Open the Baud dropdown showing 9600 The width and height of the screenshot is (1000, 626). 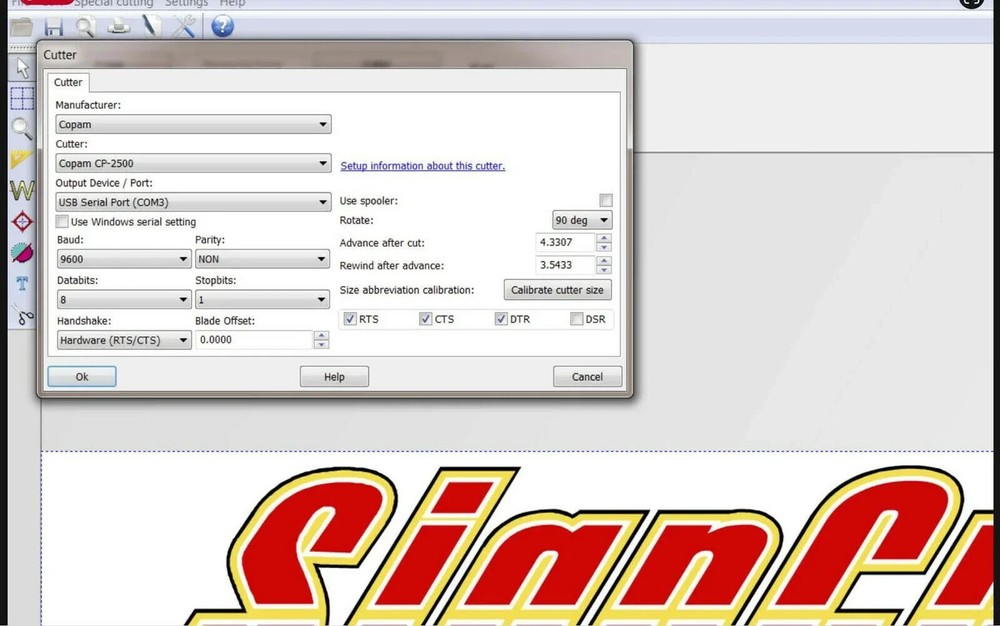(x=124, y=259)
